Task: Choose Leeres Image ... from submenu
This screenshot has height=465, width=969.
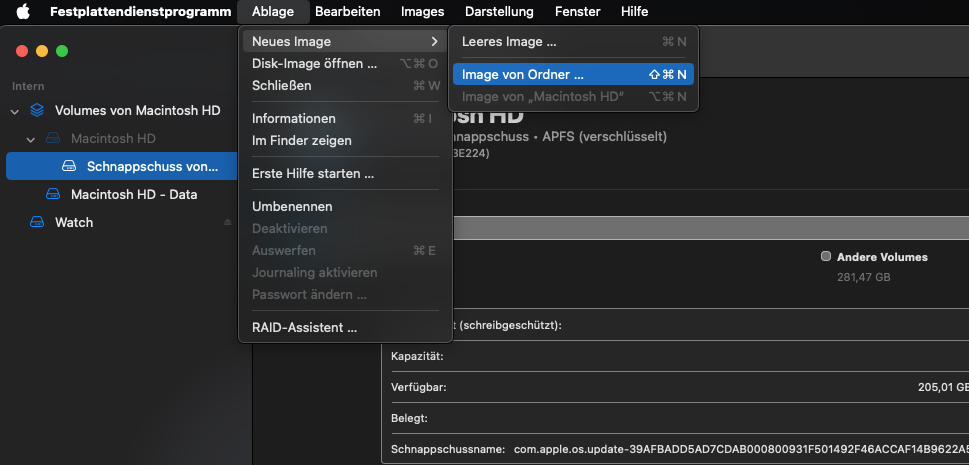Action: point(573,42)
